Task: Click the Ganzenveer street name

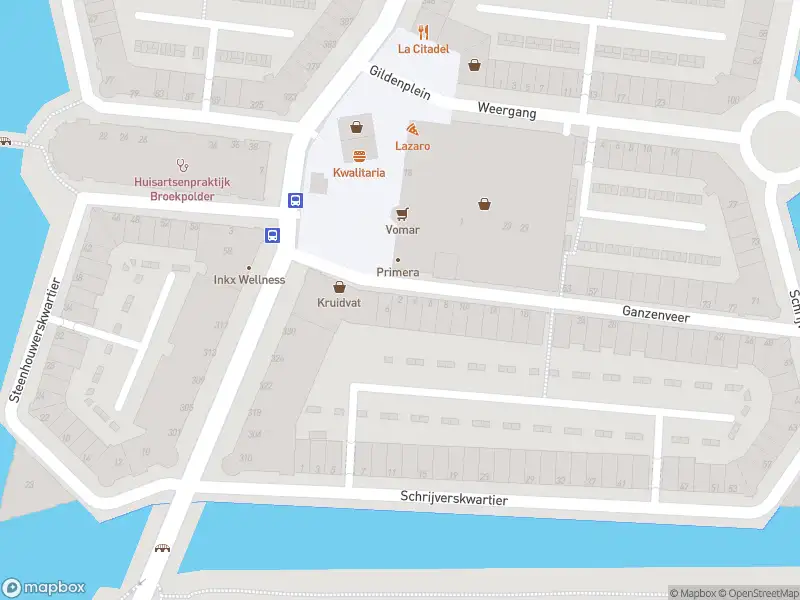Action: click(656, 314)
